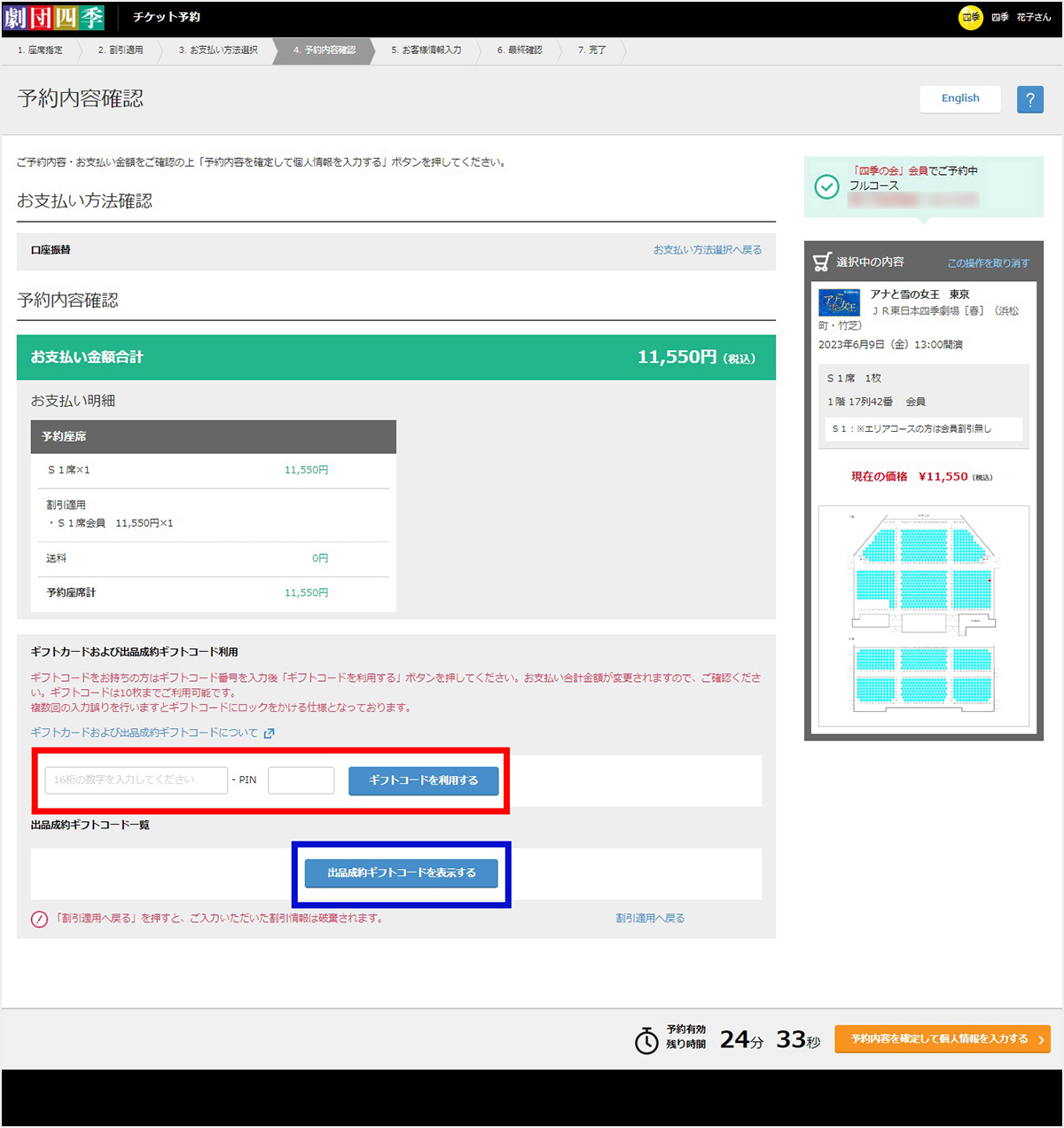Click the green check mark membership icon
Viewport: 1064px width, 1128px height.
[x=826, y=187]
